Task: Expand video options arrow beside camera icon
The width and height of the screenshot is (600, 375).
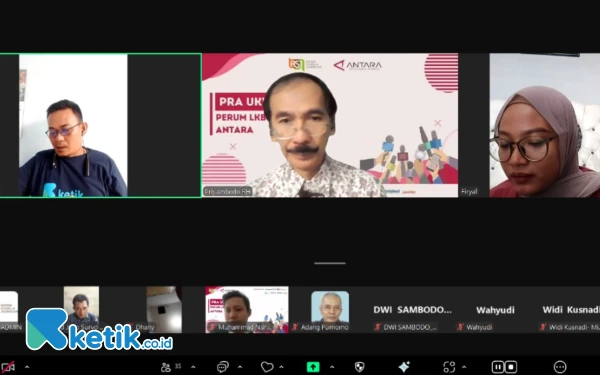Action: (x=27, y=367)
